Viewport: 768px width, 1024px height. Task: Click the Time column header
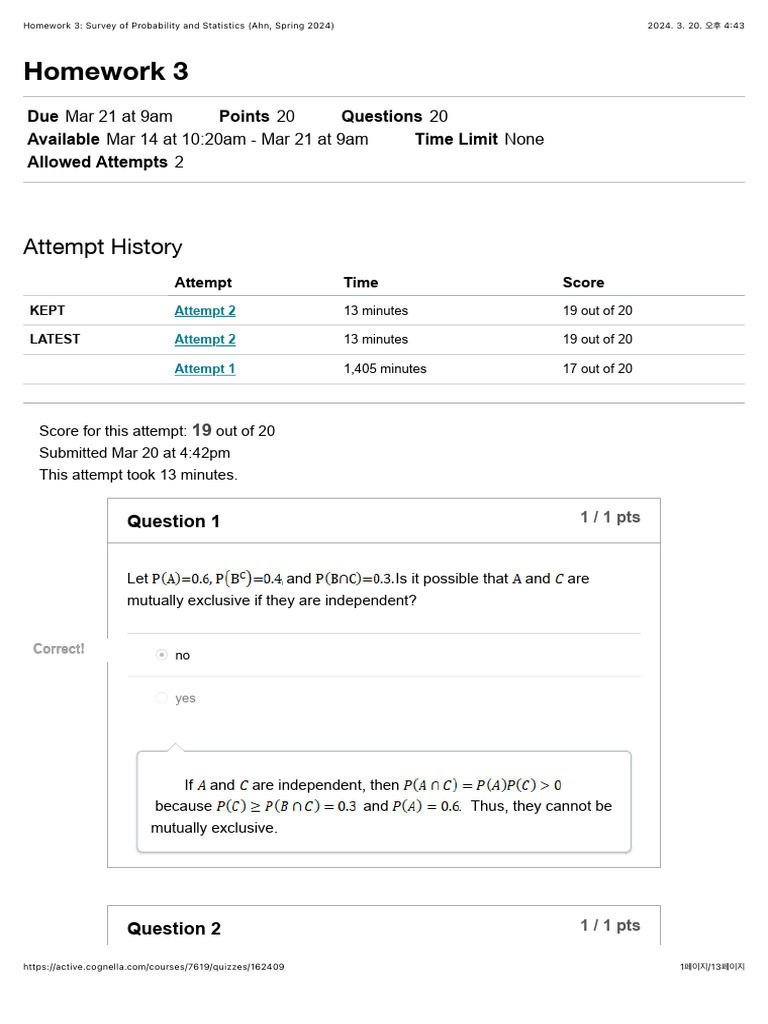click(361, 283)
